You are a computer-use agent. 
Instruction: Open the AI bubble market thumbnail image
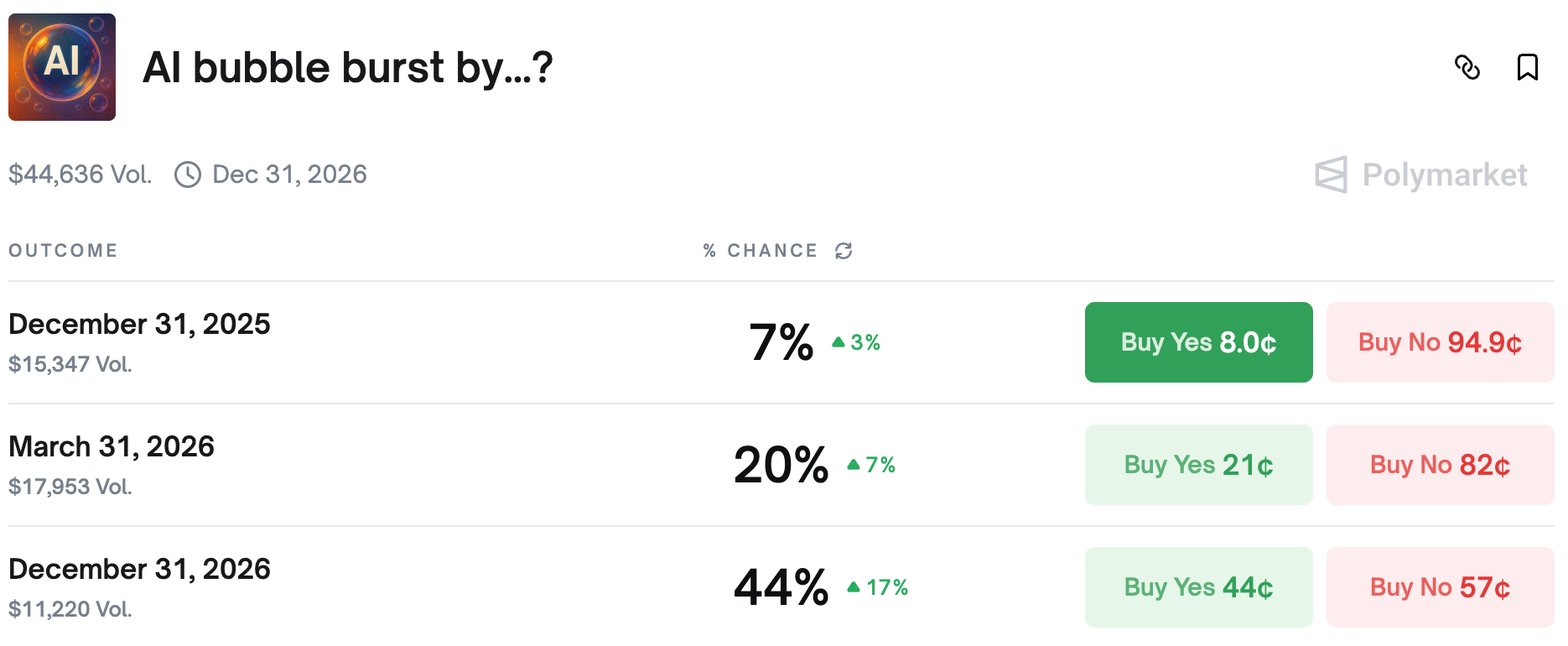click(x=62, y=67)
